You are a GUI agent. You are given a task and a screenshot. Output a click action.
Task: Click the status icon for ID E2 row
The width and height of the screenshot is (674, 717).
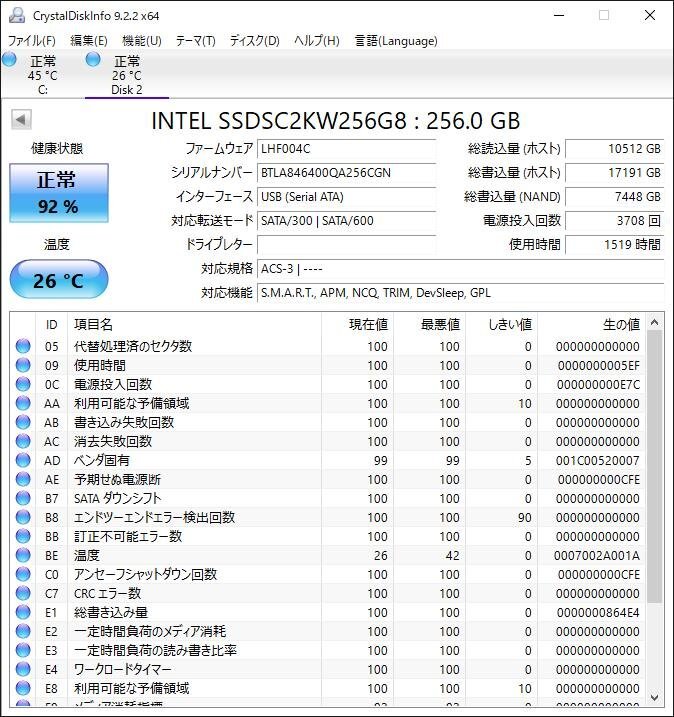point(23,631)
